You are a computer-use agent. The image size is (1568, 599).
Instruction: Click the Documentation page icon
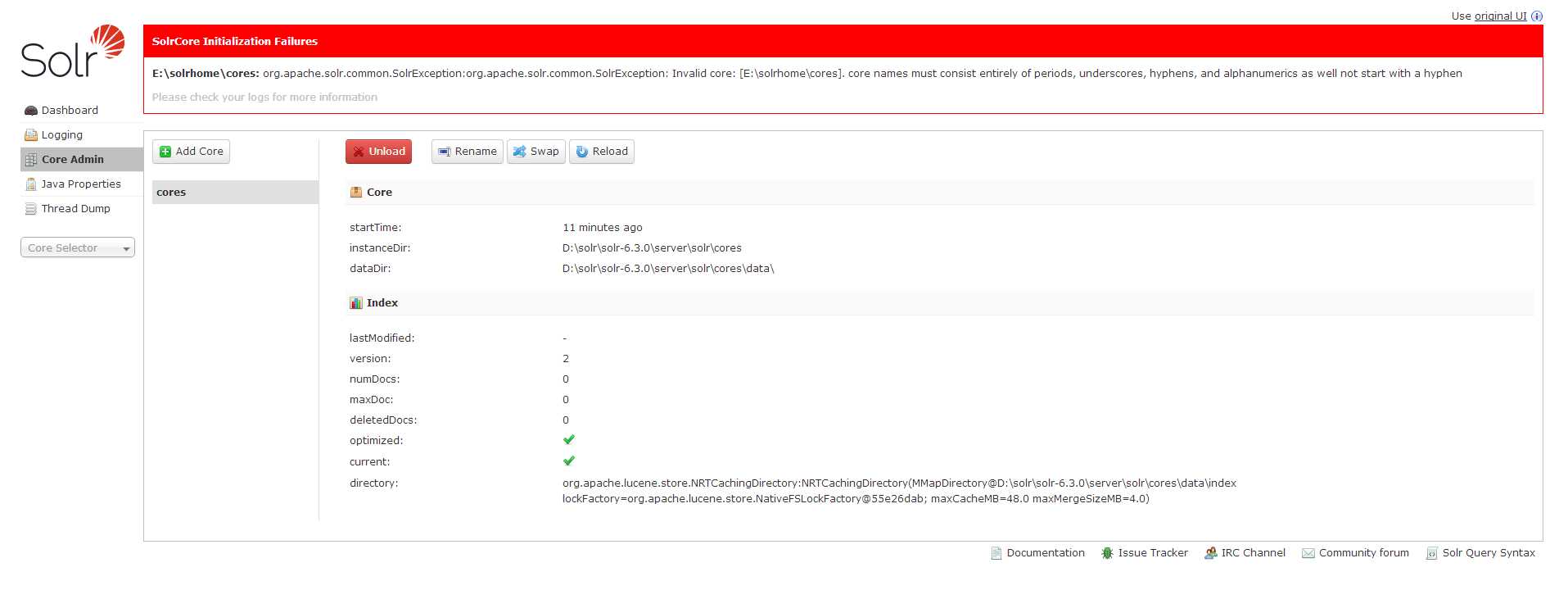point(996,553)
